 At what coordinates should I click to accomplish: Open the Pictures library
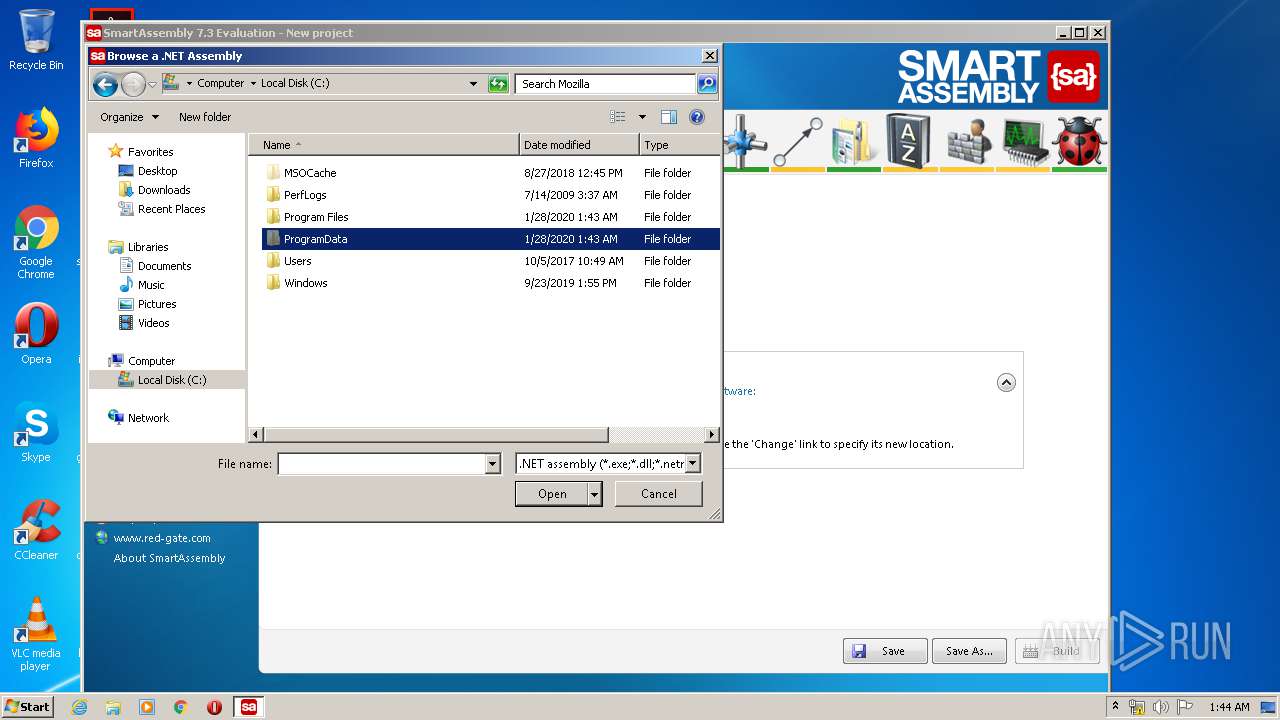point(157,304)
